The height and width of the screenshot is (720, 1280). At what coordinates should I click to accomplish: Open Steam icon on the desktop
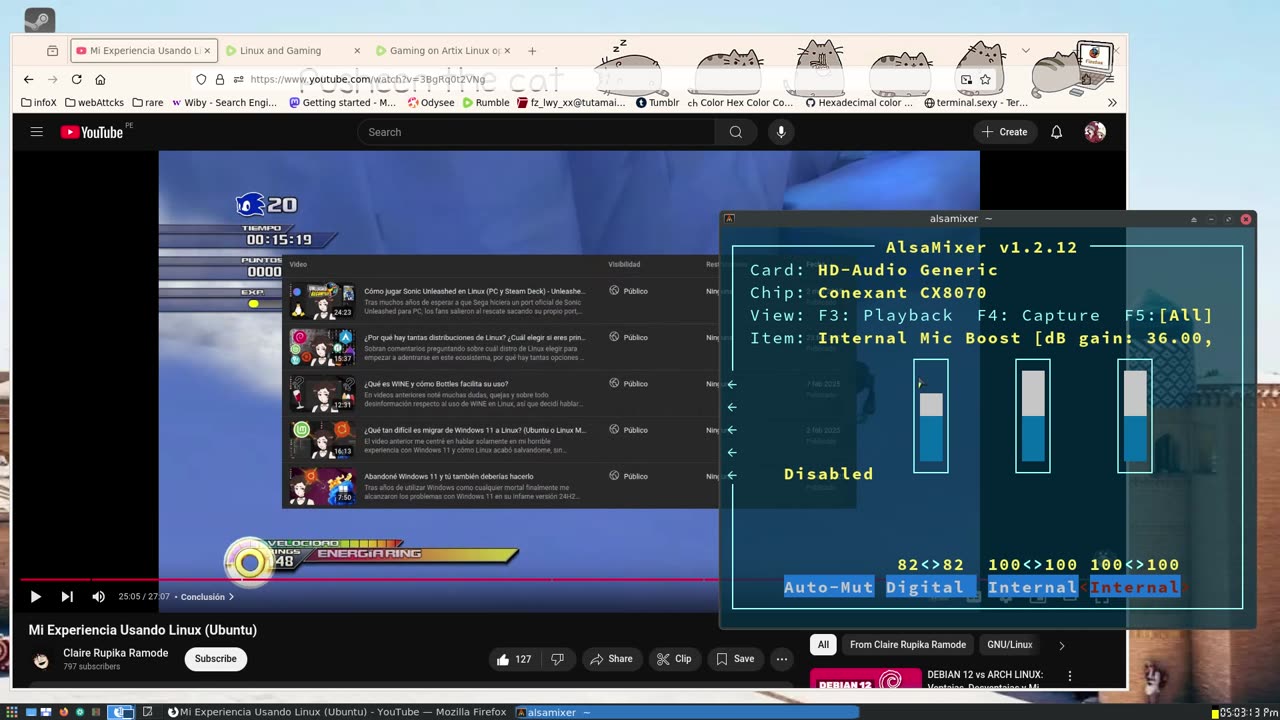pos(39,20)
